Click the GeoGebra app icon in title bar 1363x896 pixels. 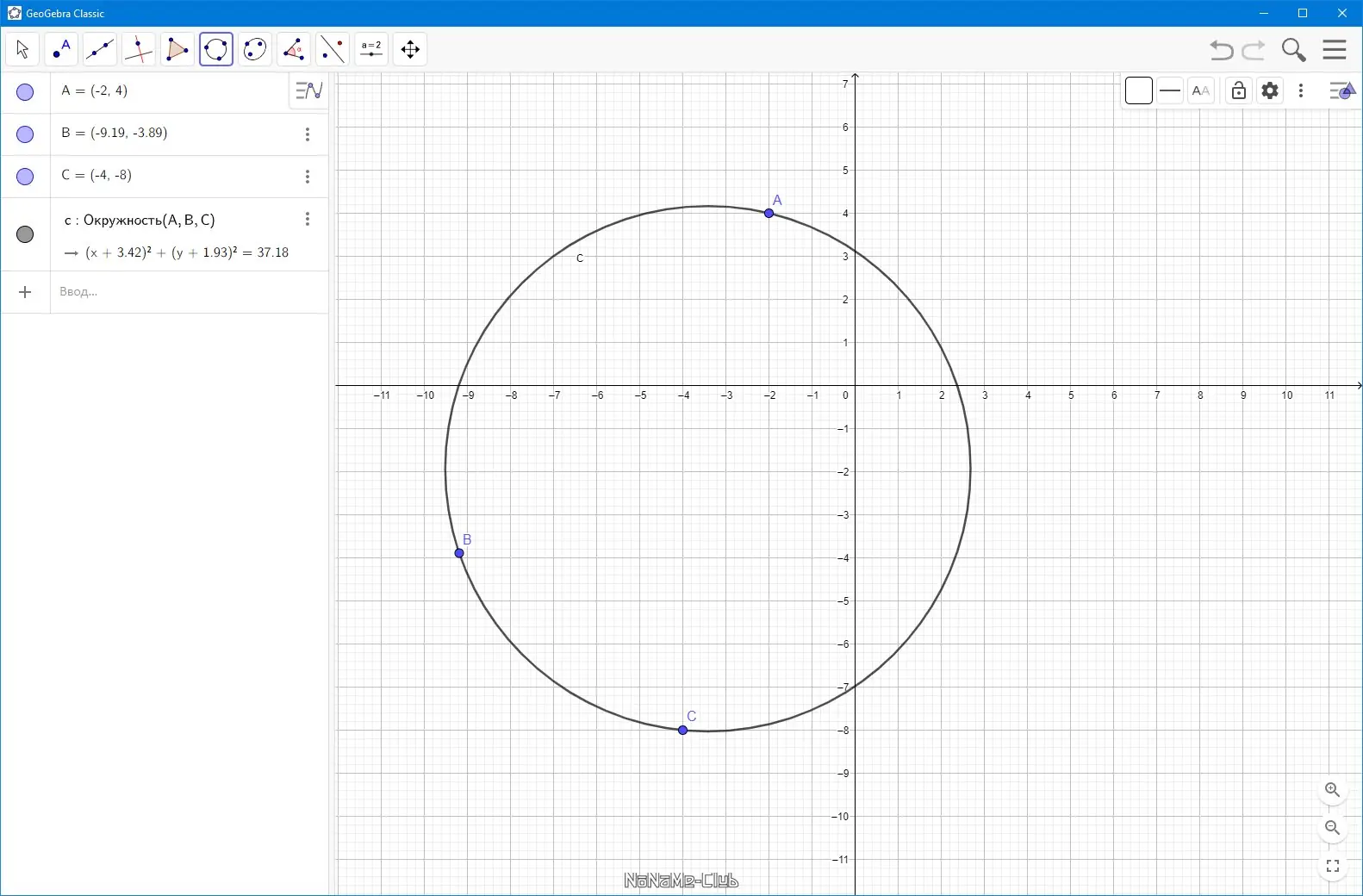click(x=14, y=13)
